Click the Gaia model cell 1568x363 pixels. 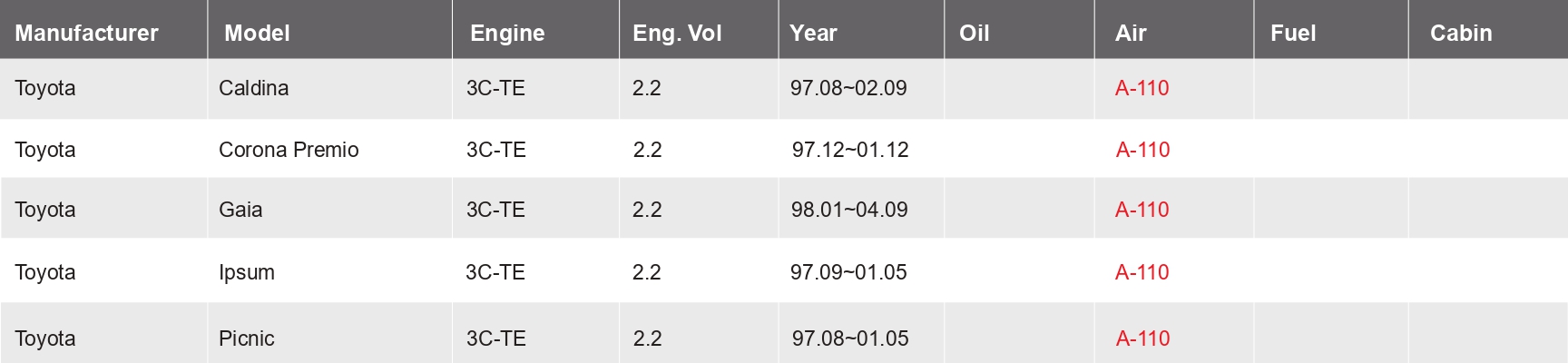pyautogui.click(x=240, y=210)
